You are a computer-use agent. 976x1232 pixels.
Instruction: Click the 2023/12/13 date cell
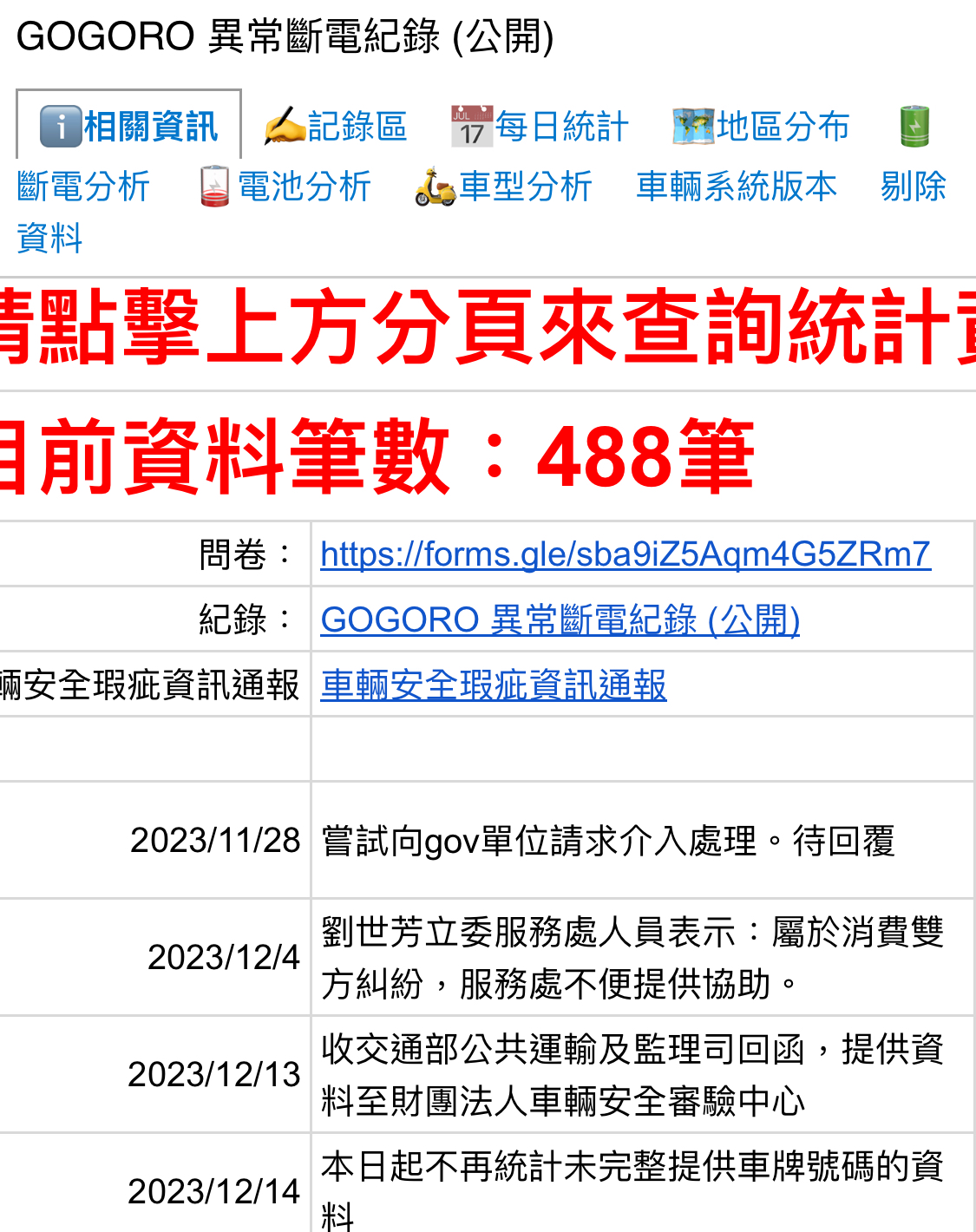(x=154, y=1074)
